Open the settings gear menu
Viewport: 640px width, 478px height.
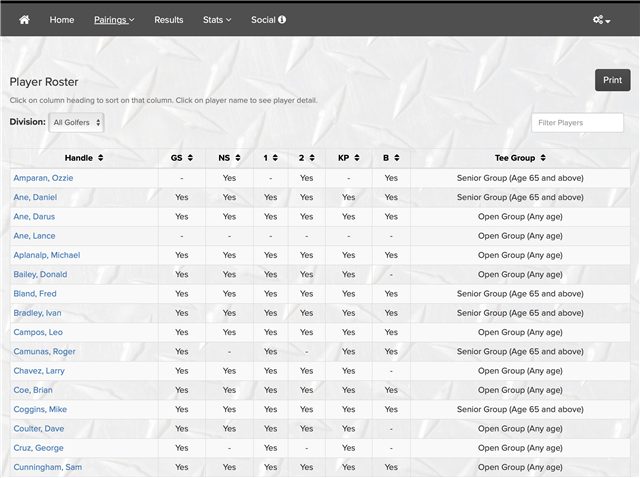(x=601, y=19)
